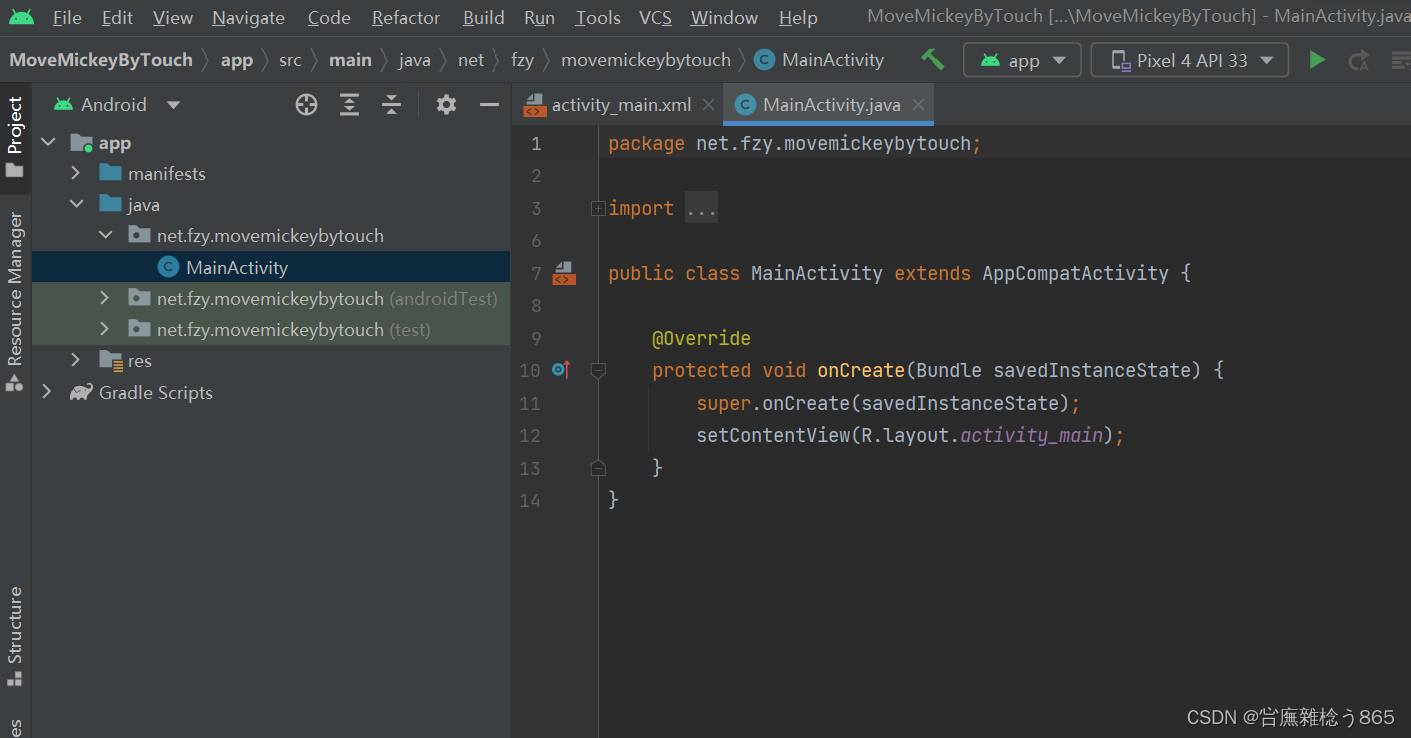1411x738 pixels.
Task: Expand the (test) package node
Action: click(x=105, y=329)
